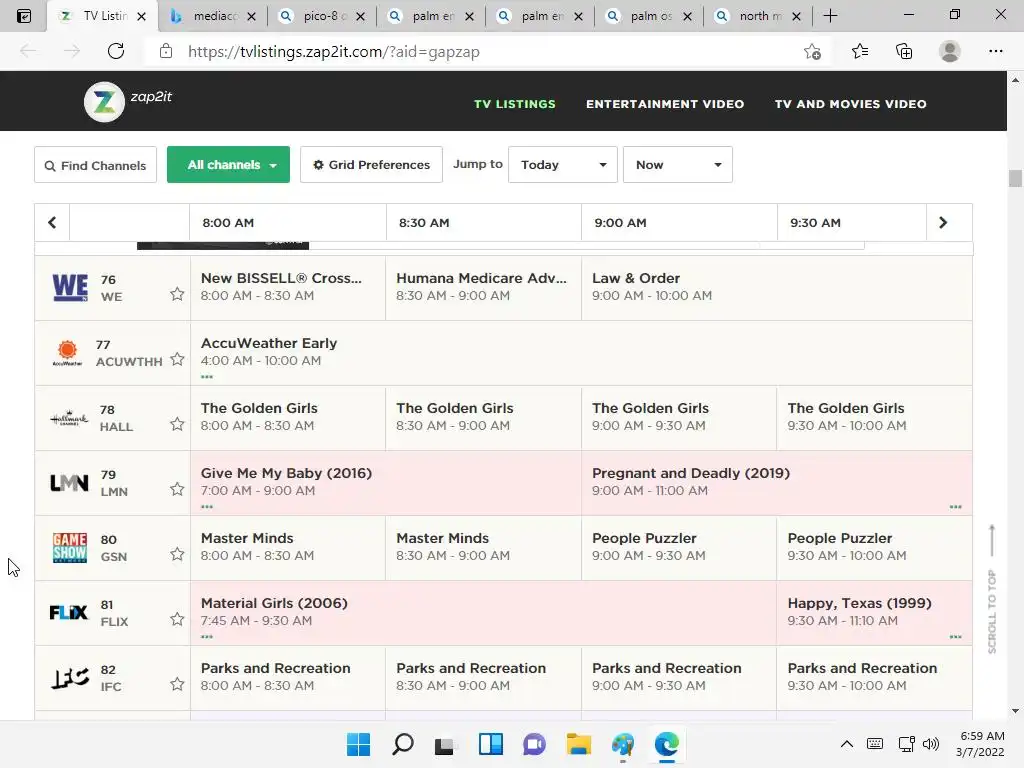The image size is (1024, 768).
Task: Open Microsoft Edge taskbar icon
Action: coord(667,744)
